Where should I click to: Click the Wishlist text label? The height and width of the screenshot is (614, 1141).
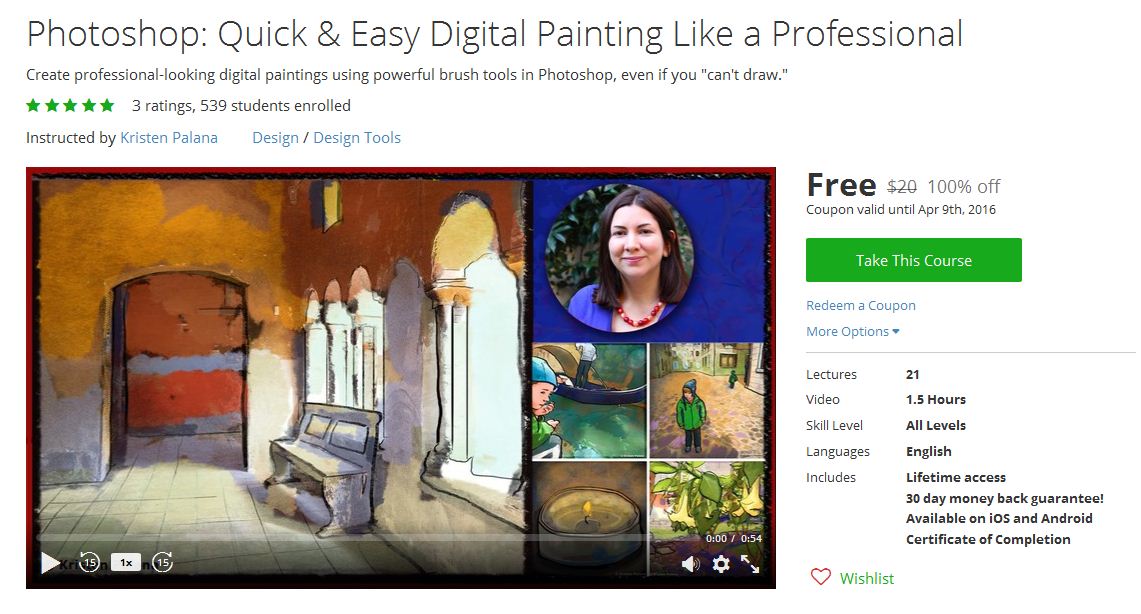click(x=867, y=578)
